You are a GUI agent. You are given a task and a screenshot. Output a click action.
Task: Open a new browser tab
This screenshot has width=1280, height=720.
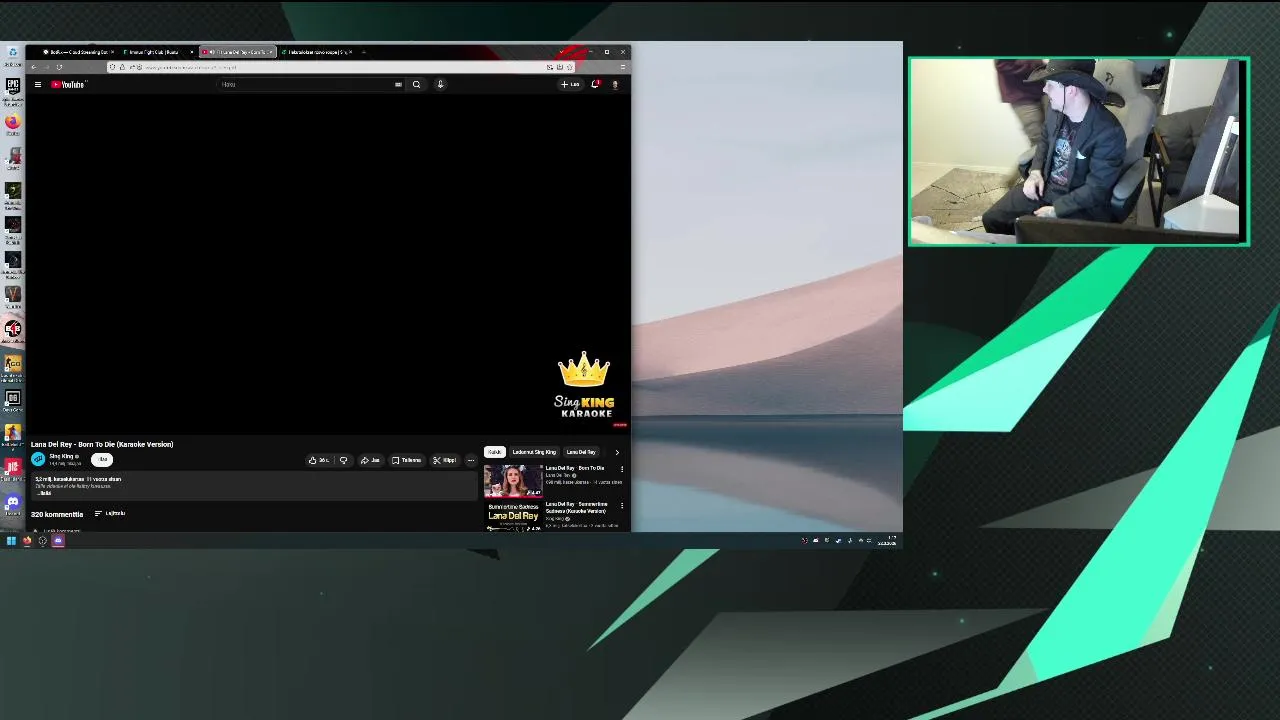click(363, 52)
